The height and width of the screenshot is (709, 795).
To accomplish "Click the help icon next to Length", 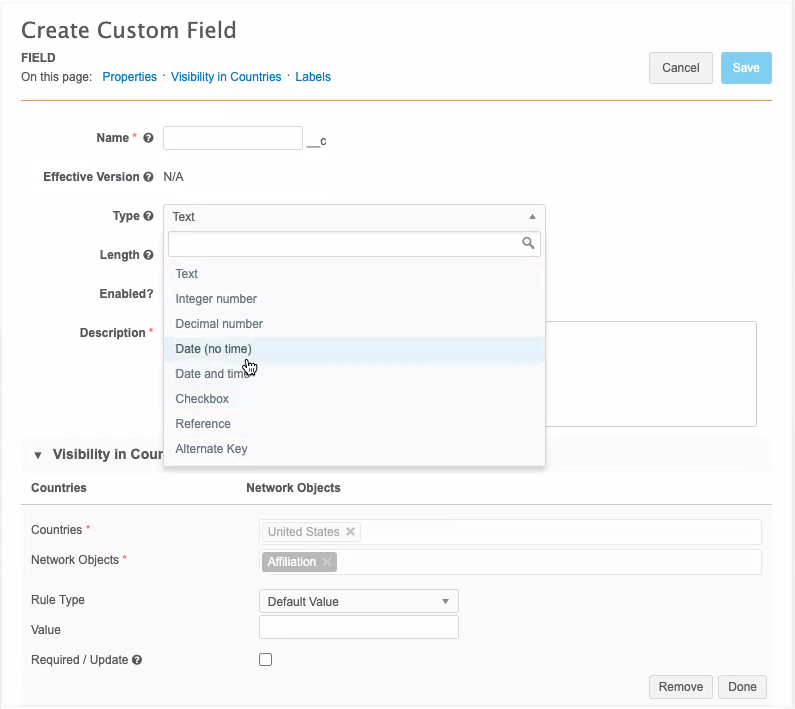I will [x=149, y=255].
